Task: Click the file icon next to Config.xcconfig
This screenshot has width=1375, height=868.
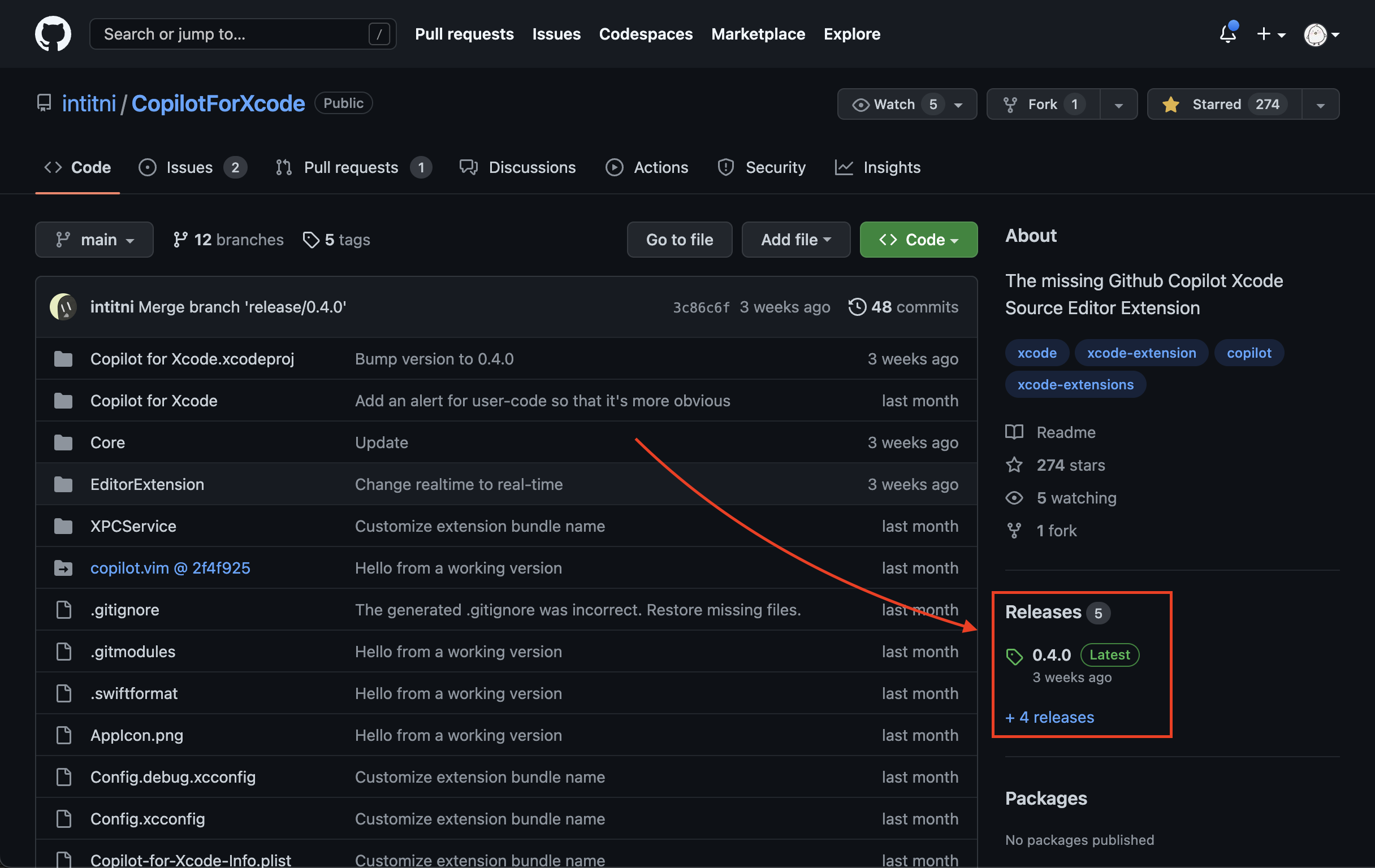Action: (x=64, y=818)
